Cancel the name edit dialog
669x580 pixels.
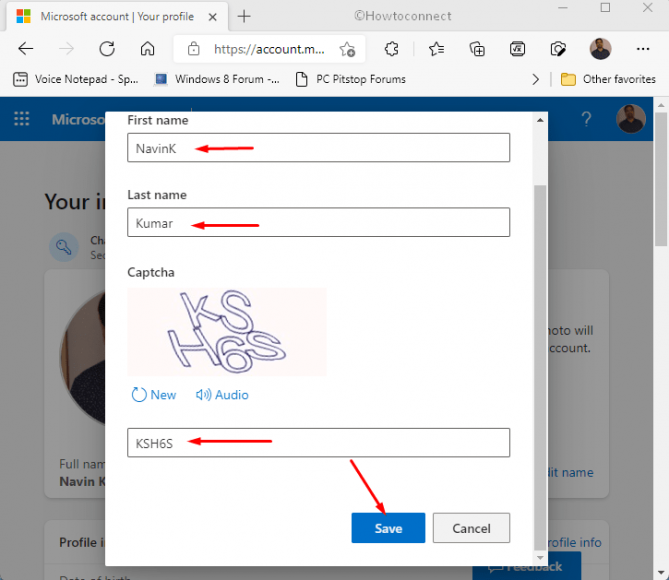click(x=471, y=528)
